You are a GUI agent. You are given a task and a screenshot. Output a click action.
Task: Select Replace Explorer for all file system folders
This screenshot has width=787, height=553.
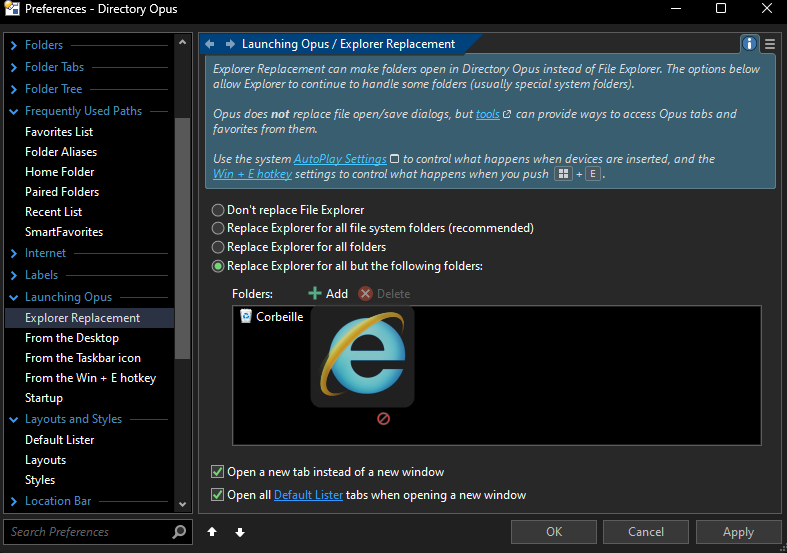(218, 228)
